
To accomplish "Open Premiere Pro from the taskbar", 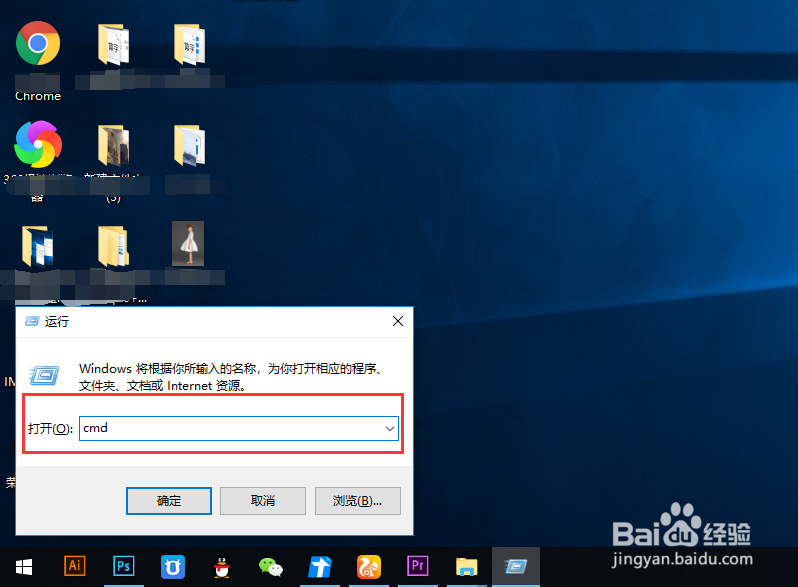I will point(417,566).
